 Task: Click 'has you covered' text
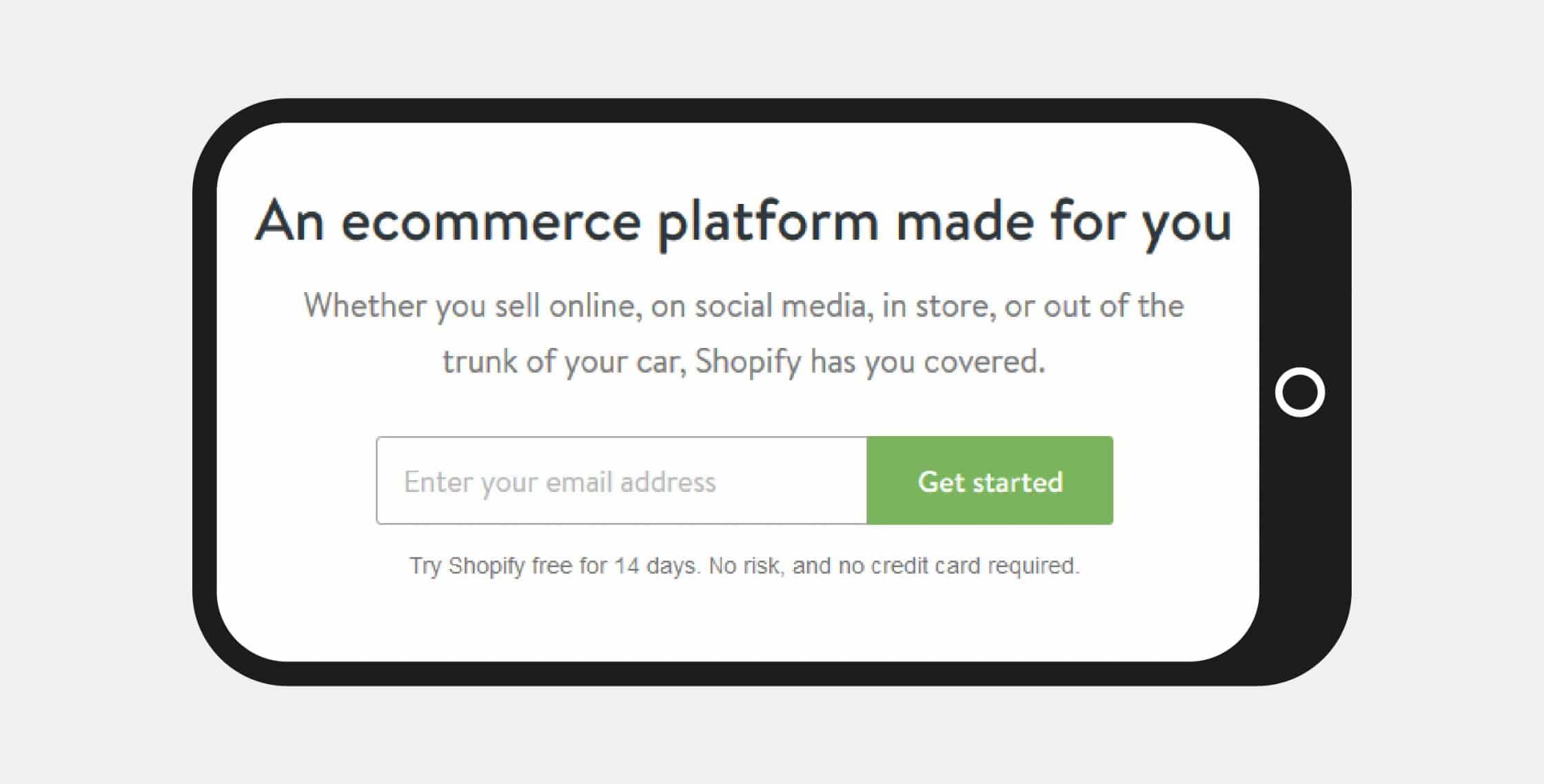point(924,361)
